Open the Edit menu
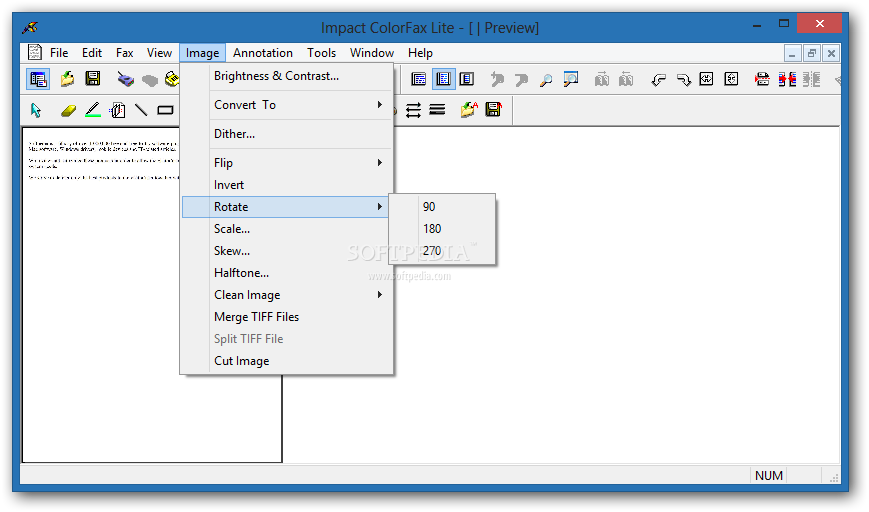The width and height of the screenshot is (869, 512). 92,53
